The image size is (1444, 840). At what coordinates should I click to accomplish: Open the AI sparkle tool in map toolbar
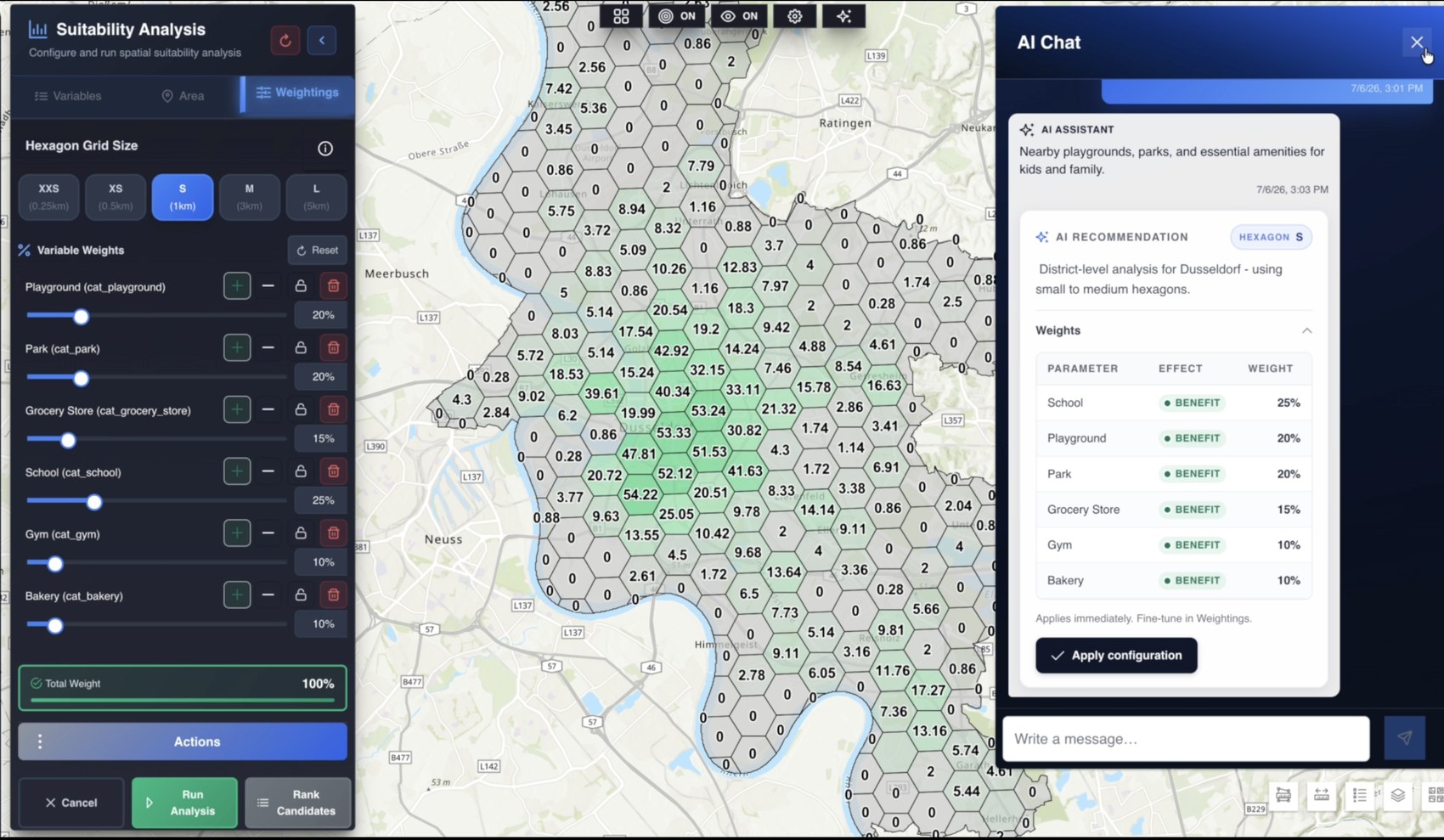pyautogui.click(x=843, y=16)
